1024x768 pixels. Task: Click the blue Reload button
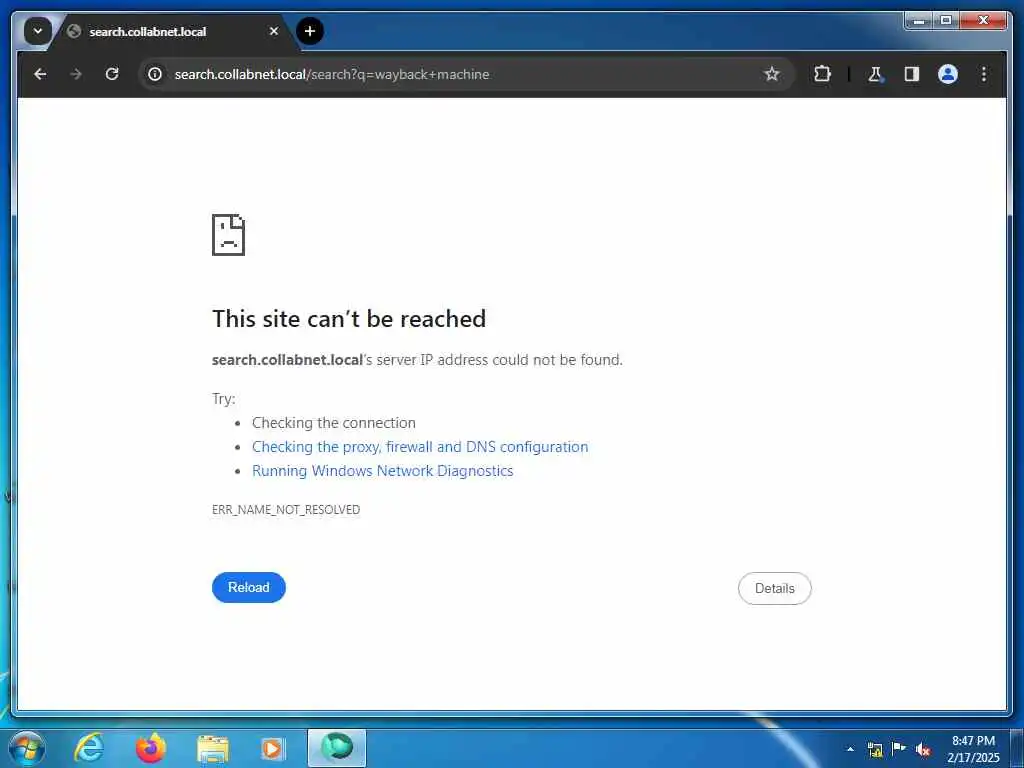(x=249, y=587)
